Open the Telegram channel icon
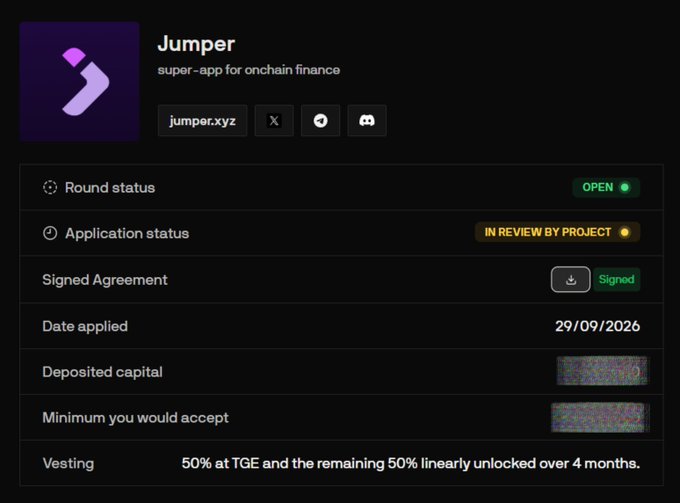 point(320,121)
